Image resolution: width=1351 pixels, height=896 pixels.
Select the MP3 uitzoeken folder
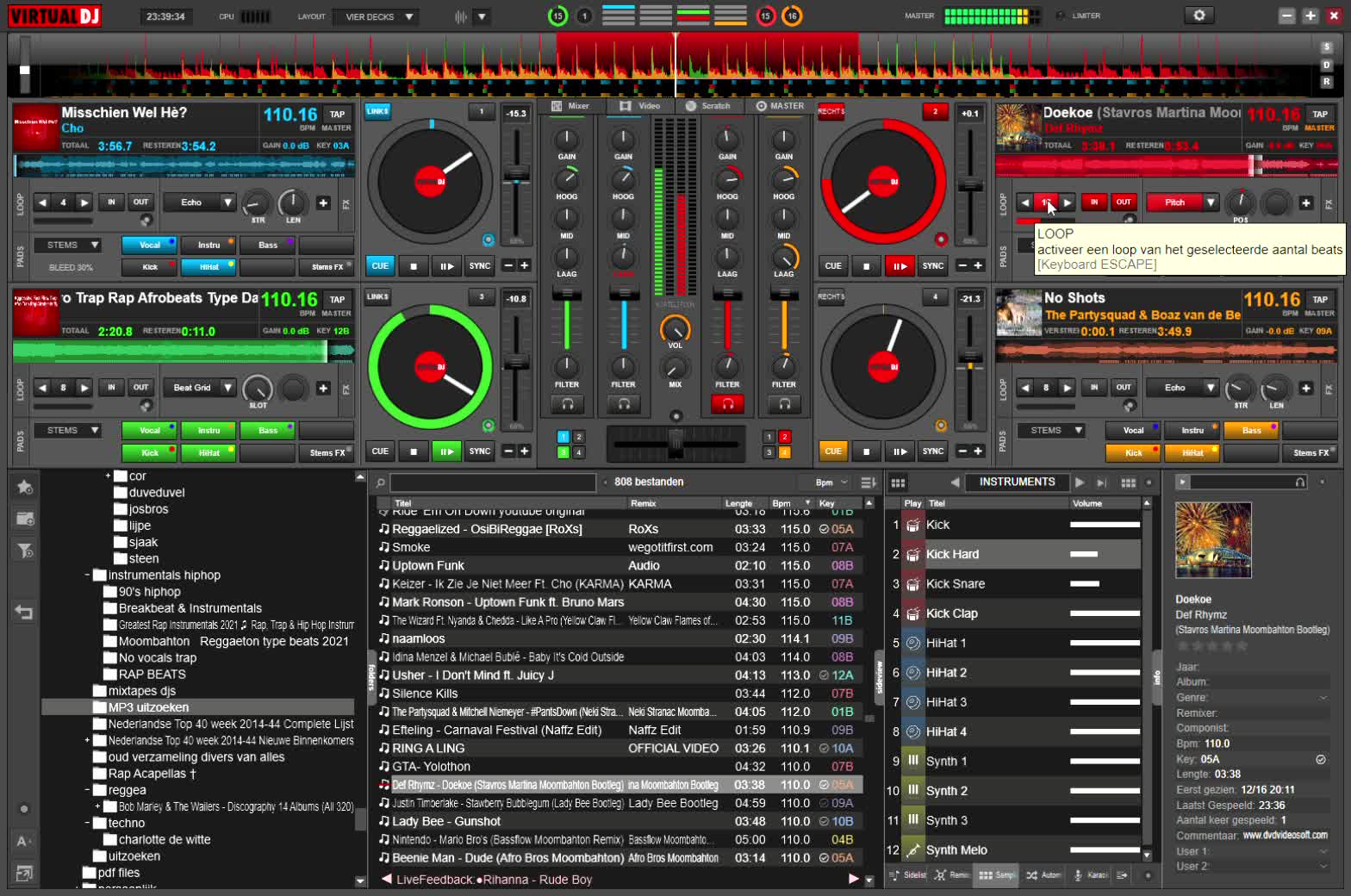pyautogui.click(x=148, y=707)
